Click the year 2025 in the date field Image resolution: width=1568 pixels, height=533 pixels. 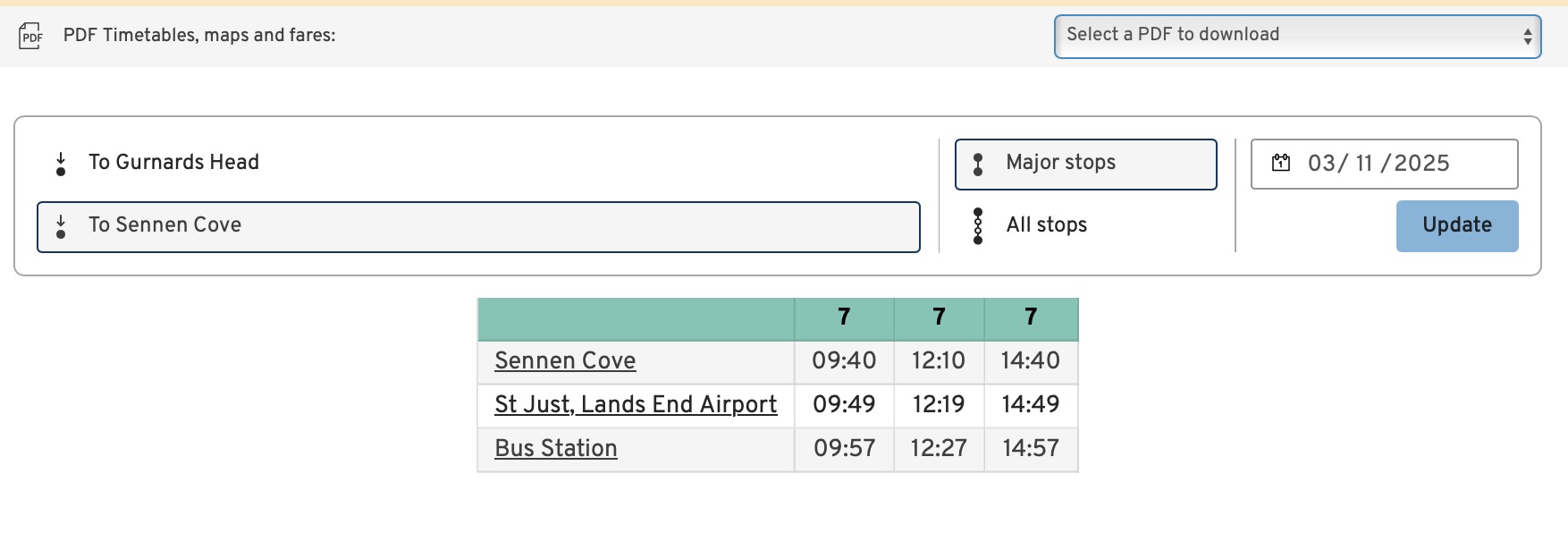1421,164
